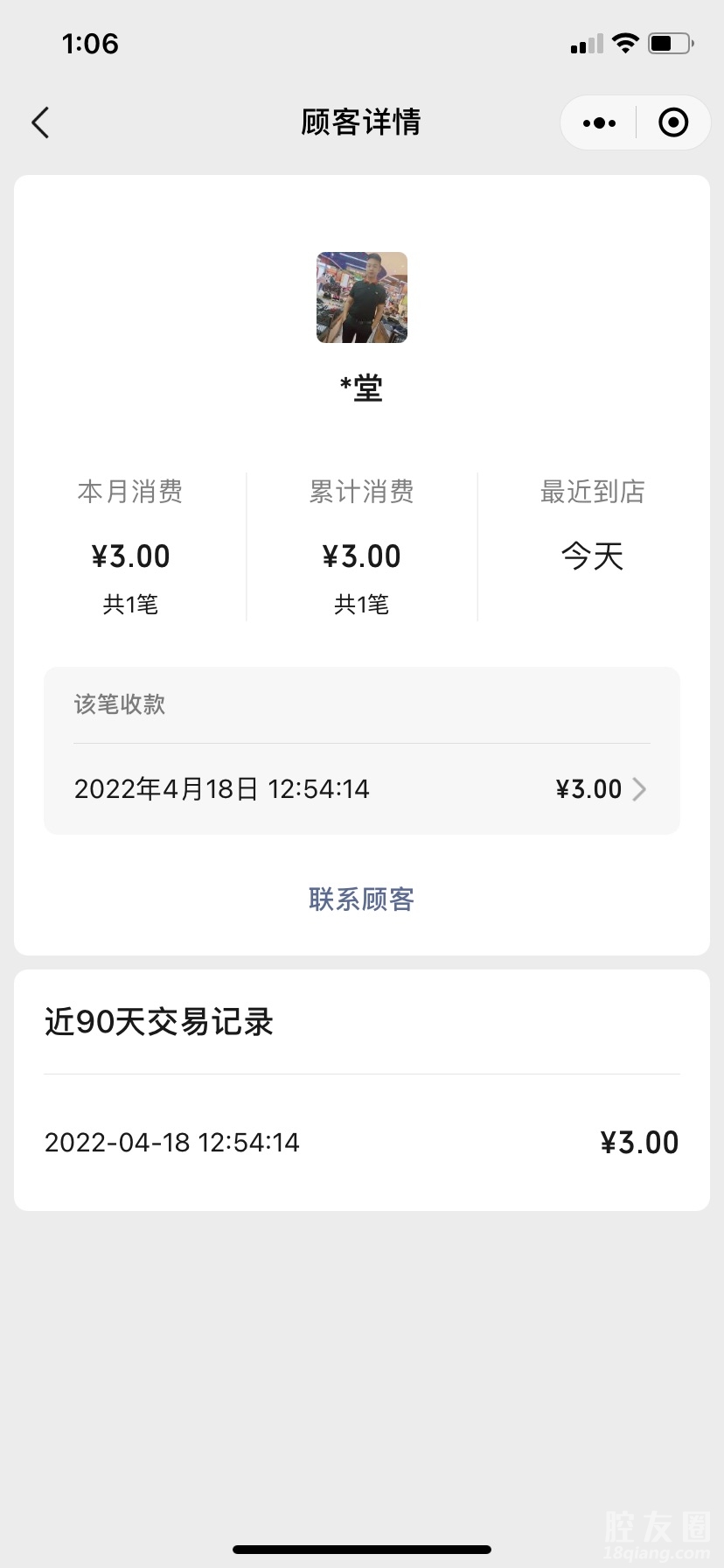
Task: Expand the ¥3.00 payment detail chevron
Action: click(640, 789)
